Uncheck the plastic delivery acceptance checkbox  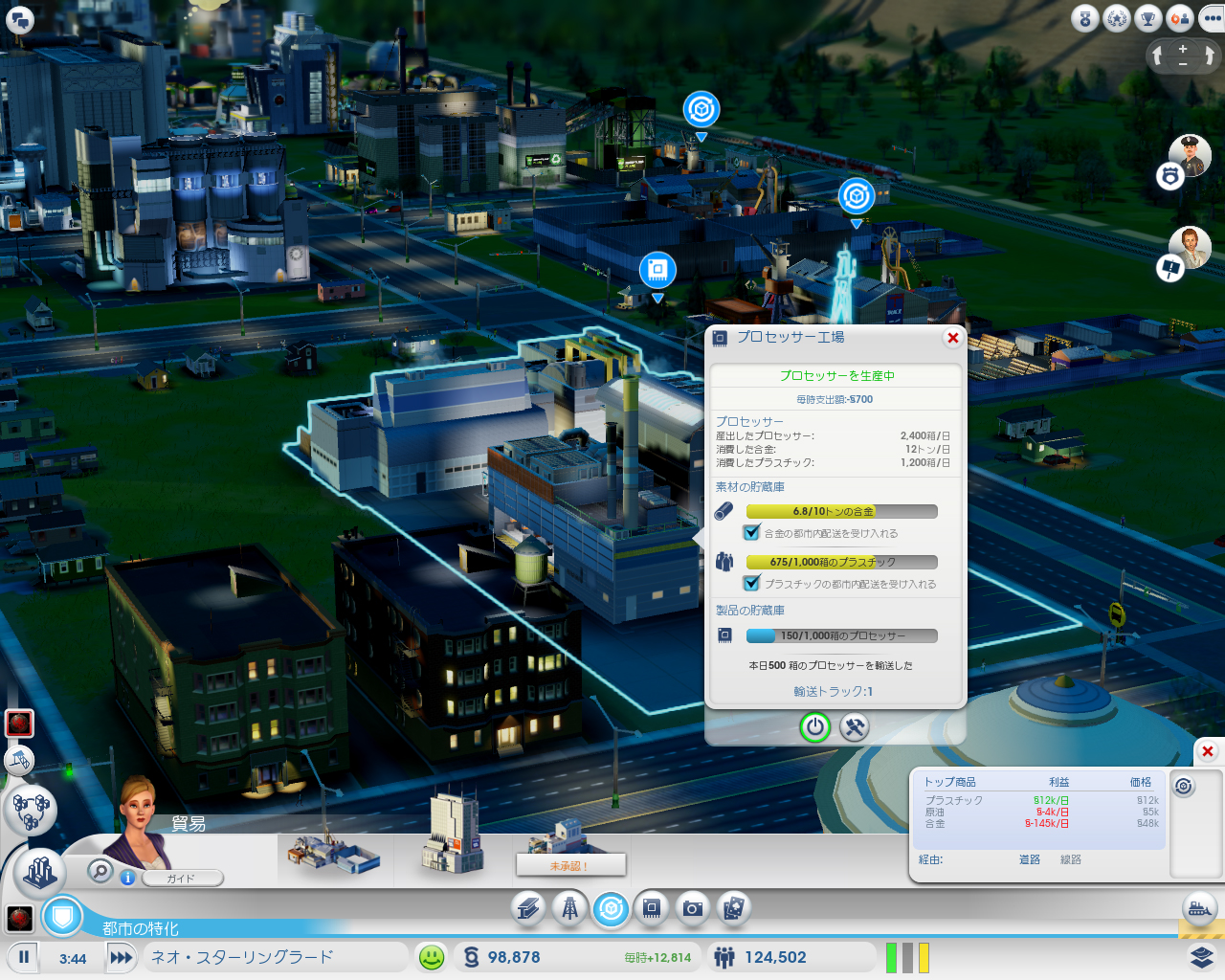[x=752, y=583]
